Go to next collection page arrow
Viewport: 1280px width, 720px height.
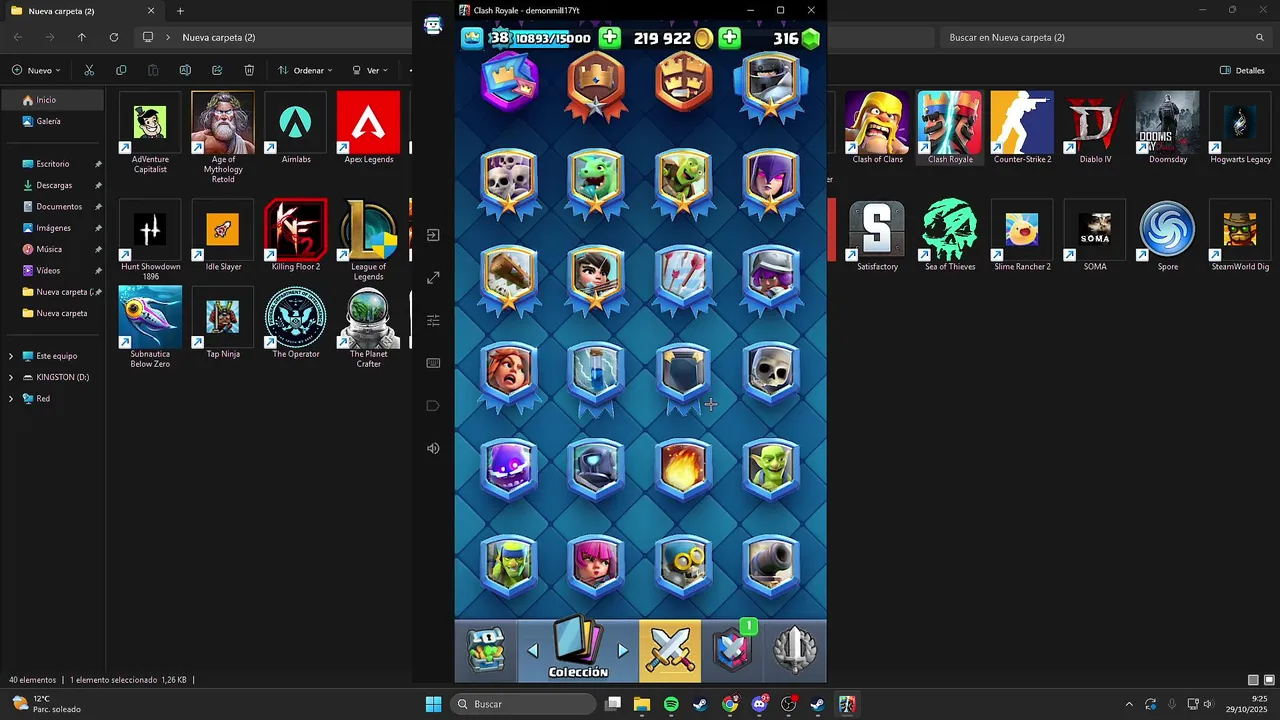623,651
